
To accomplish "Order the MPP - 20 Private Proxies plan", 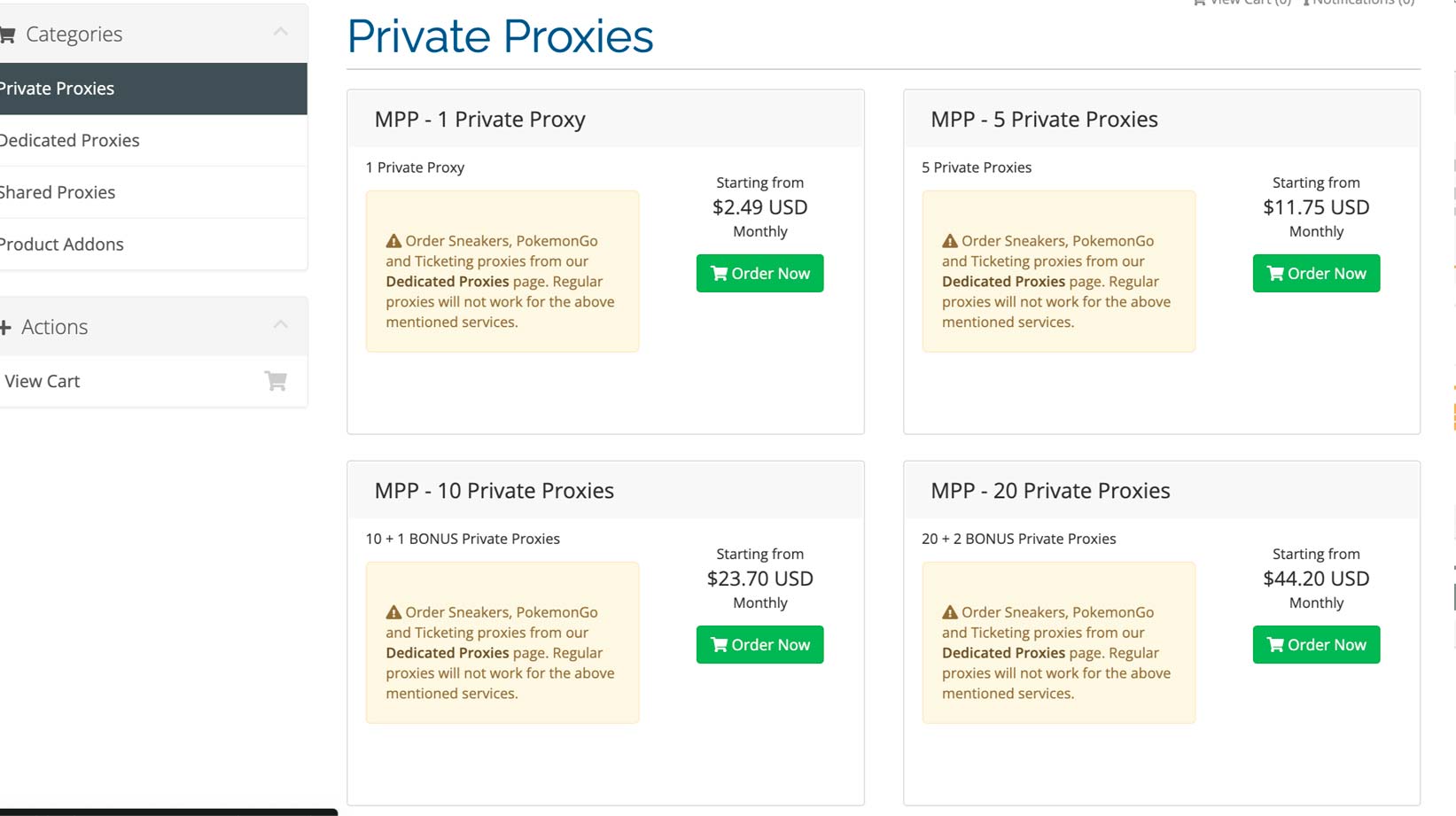I will [x=1316, y=644].
